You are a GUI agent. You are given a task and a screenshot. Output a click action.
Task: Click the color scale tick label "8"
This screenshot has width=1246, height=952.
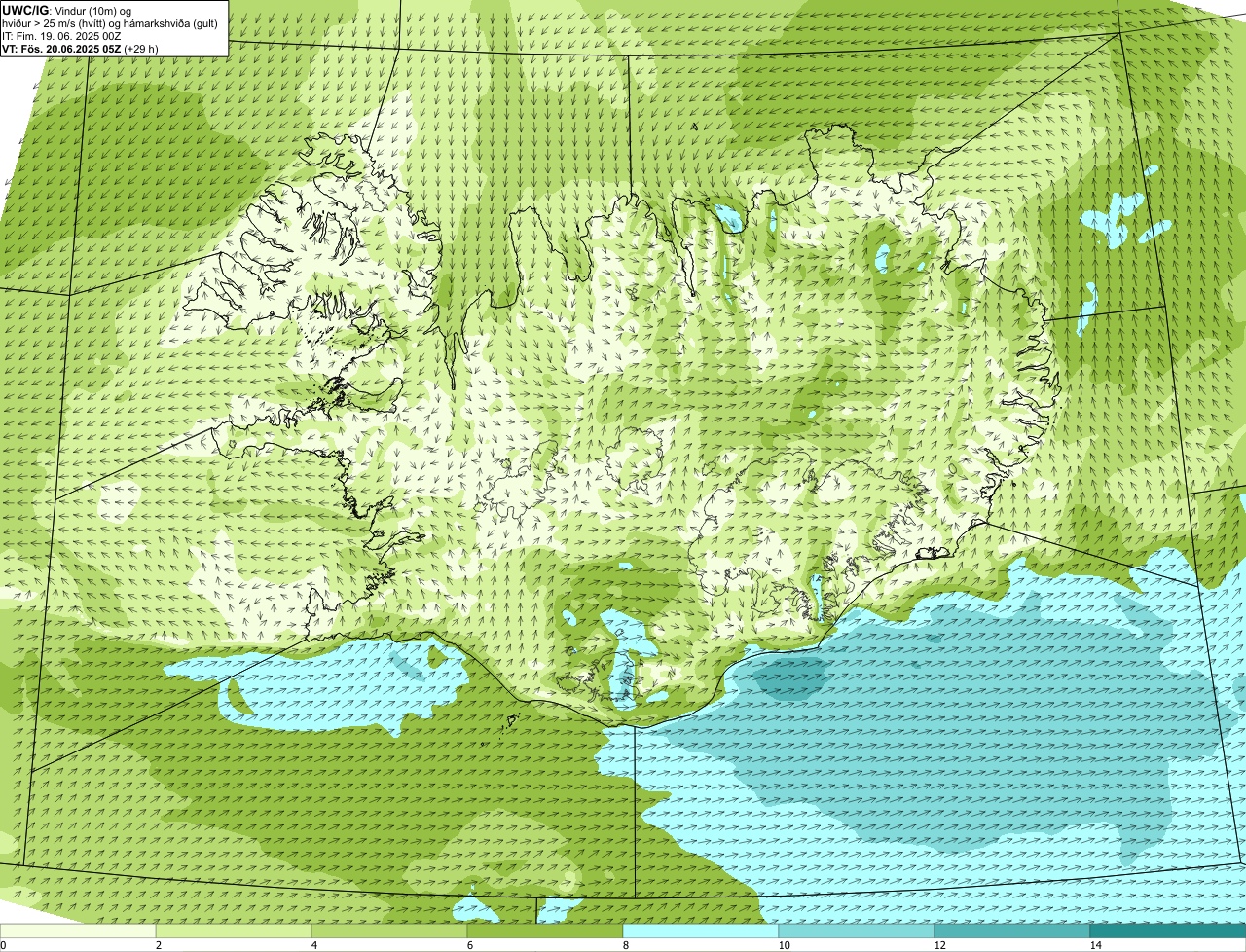coord(625,945)
